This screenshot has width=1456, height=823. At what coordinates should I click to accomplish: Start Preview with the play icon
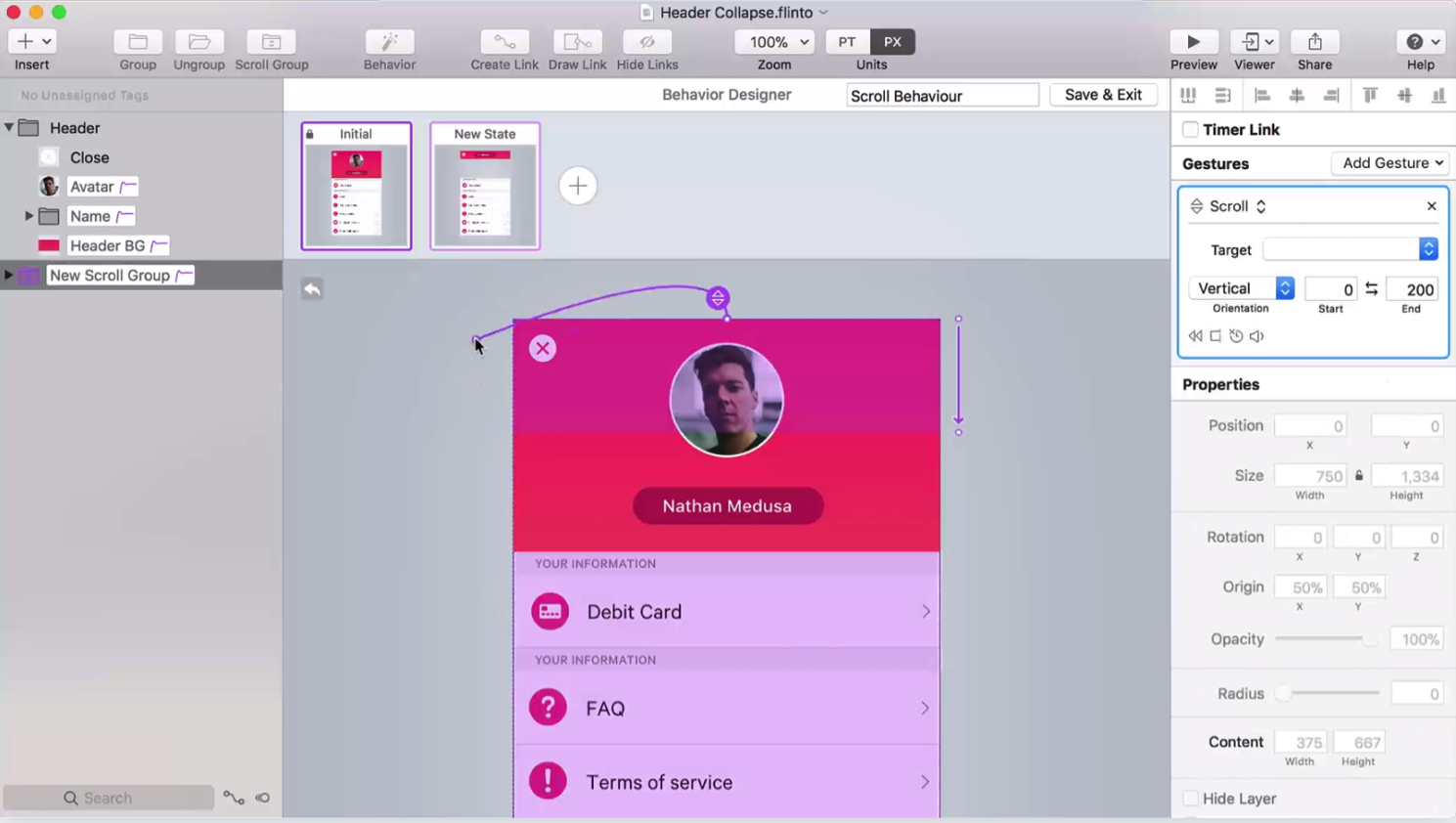click(1193, 42)
